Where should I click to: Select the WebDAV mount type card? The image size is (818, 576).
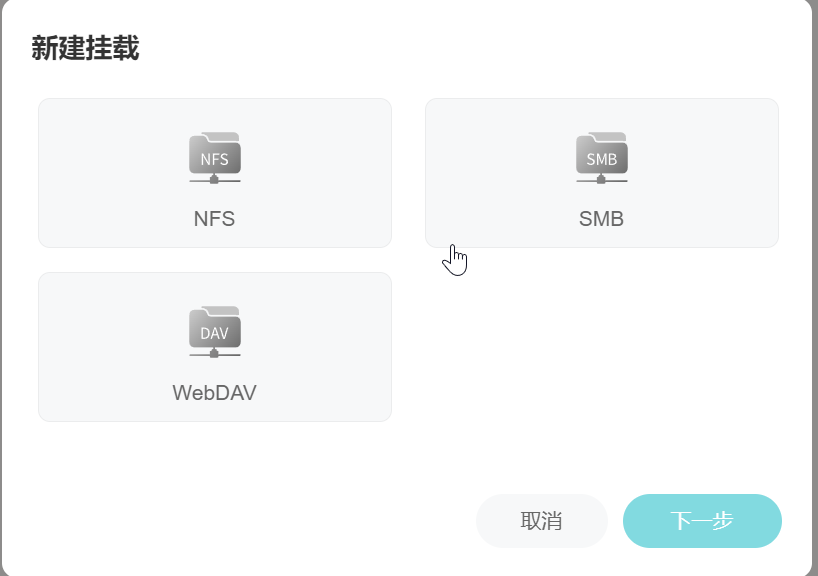click(x=215, y=347)
